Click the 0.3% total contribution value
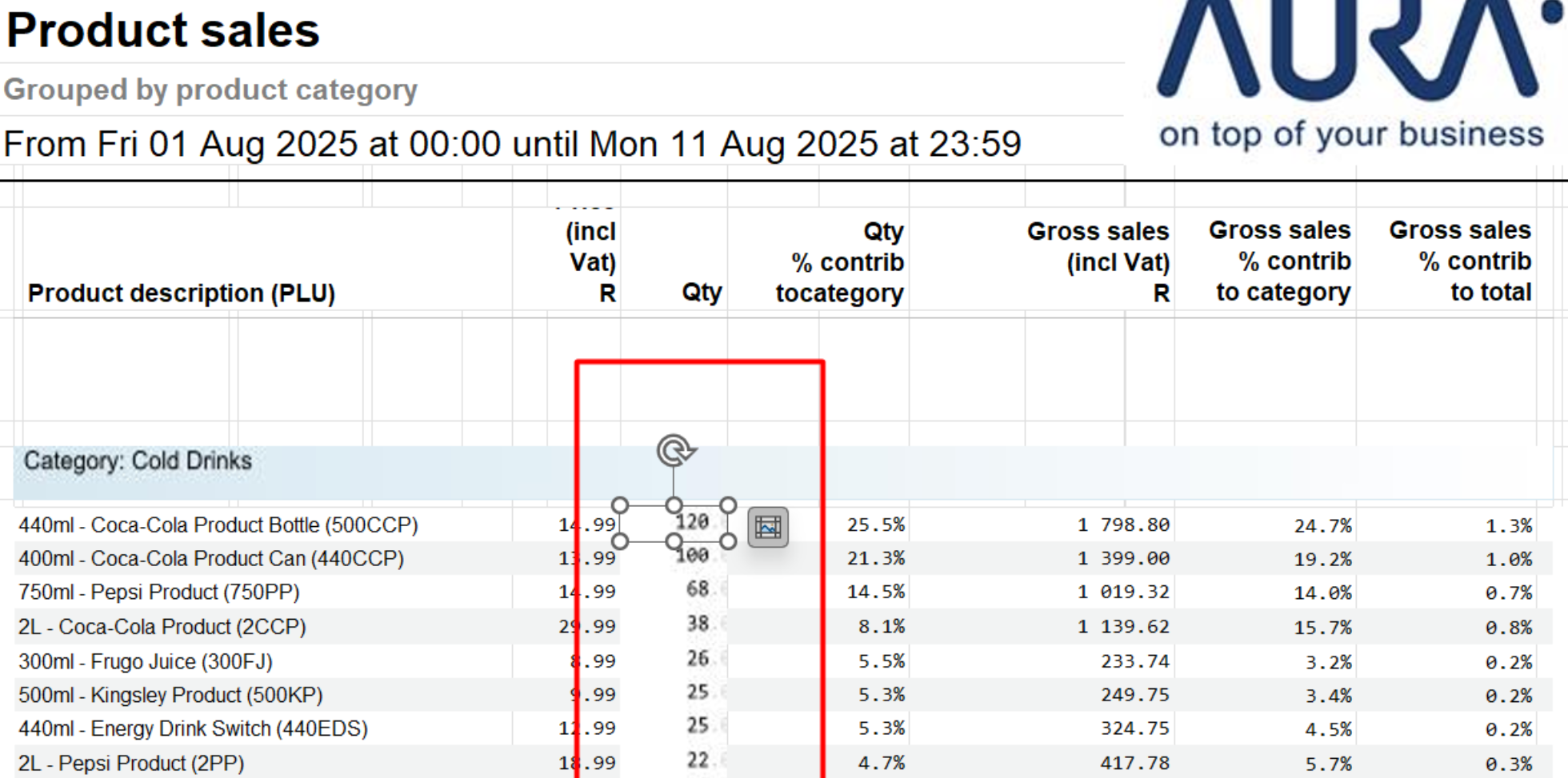Viewport: 1568px width, 778px height. click(1509, 764)
